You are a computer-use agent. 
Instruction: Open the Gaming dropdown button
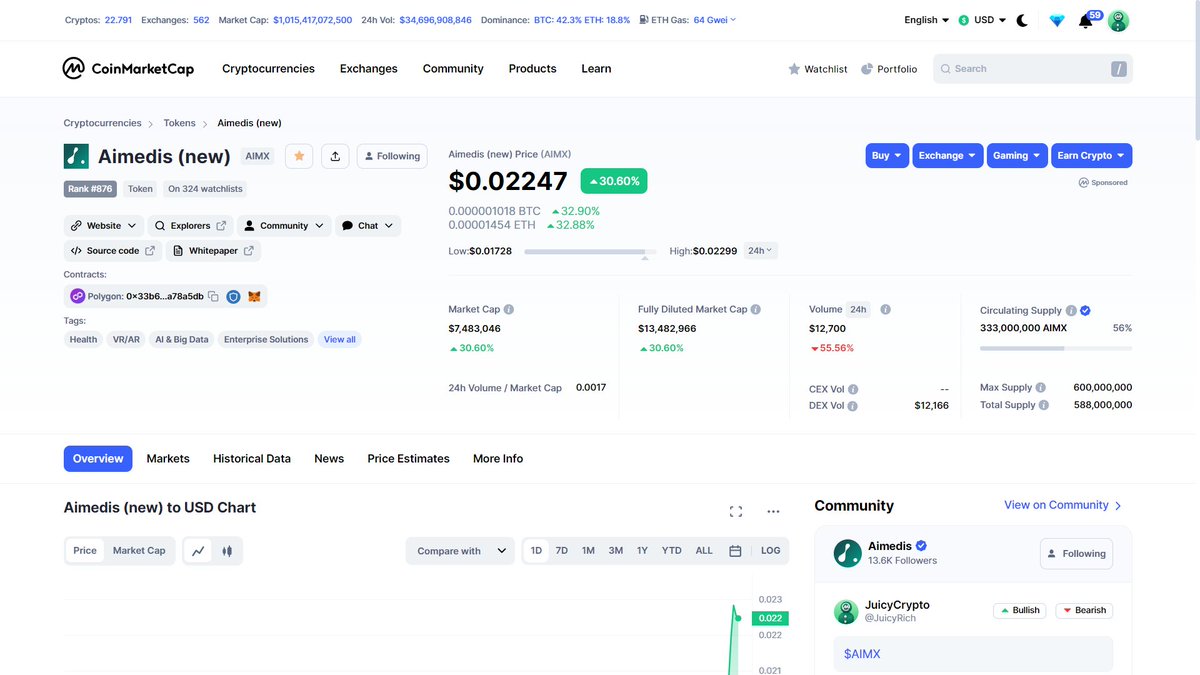1017,156
